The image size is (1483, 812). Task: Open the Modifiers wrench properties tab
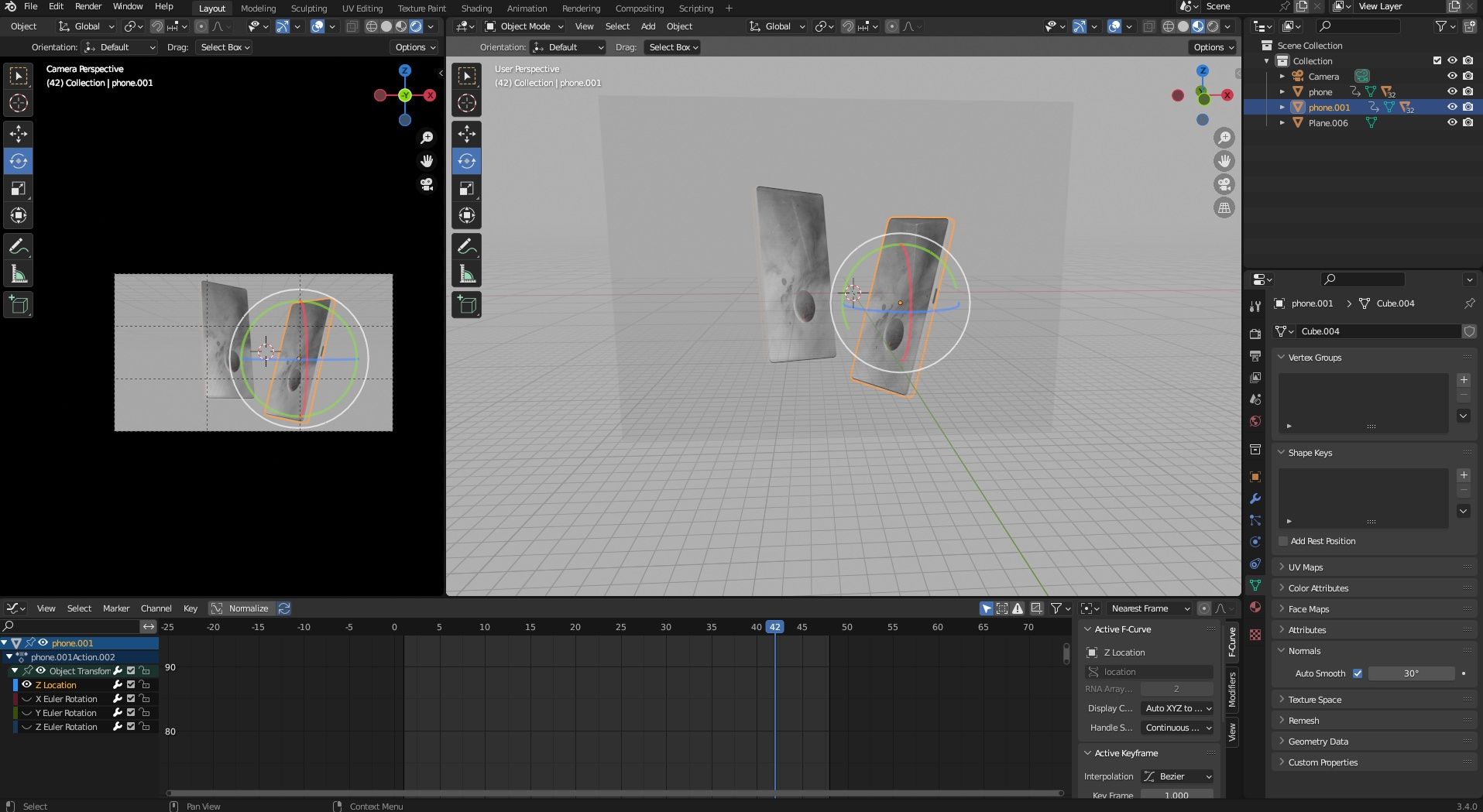(1255, 499)
